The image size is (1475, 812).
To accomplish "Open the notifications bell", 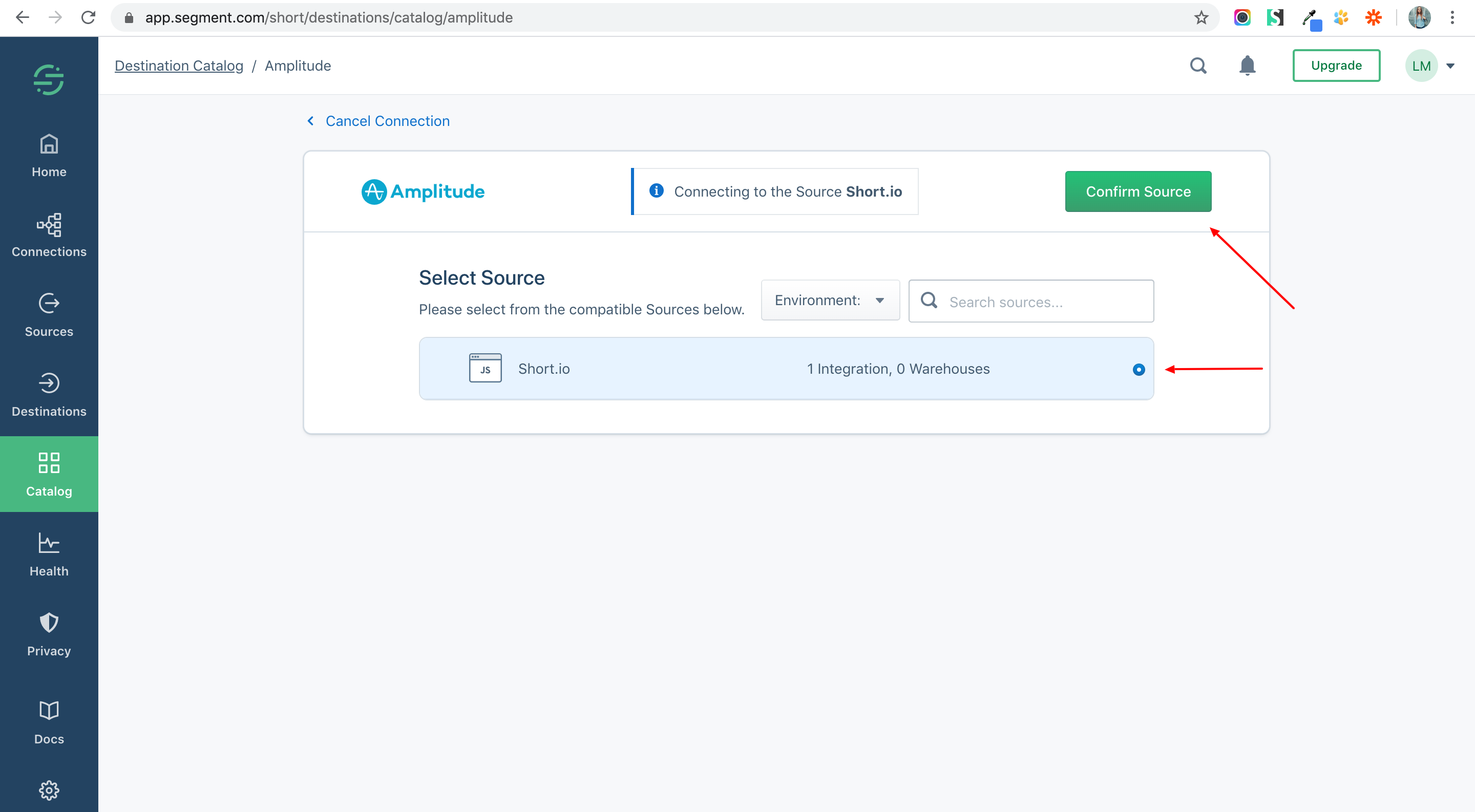I will click(1247, 66).
